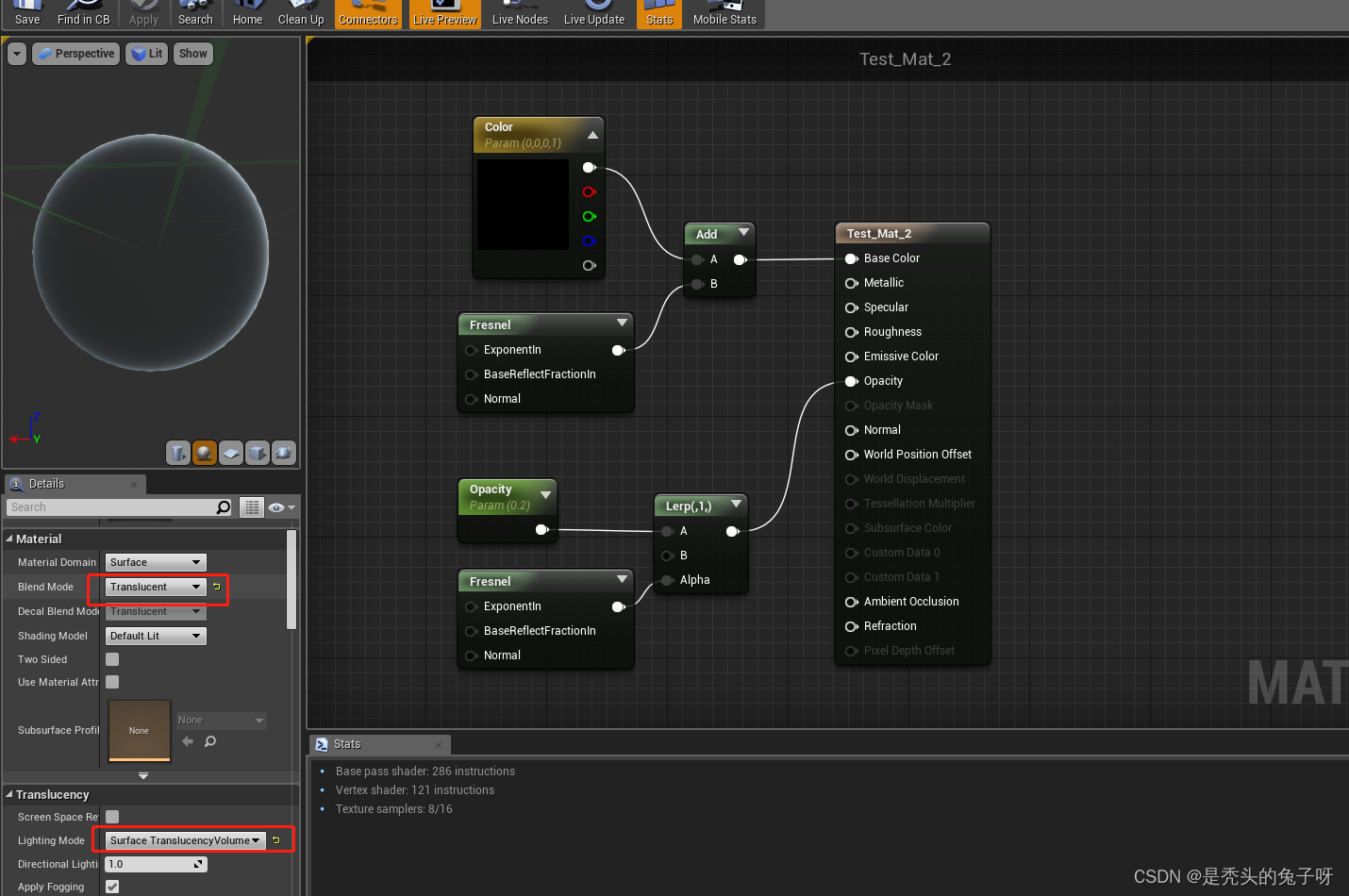The image size is (1349, 896).
Task: Open Find in CB
Action: 84,14
